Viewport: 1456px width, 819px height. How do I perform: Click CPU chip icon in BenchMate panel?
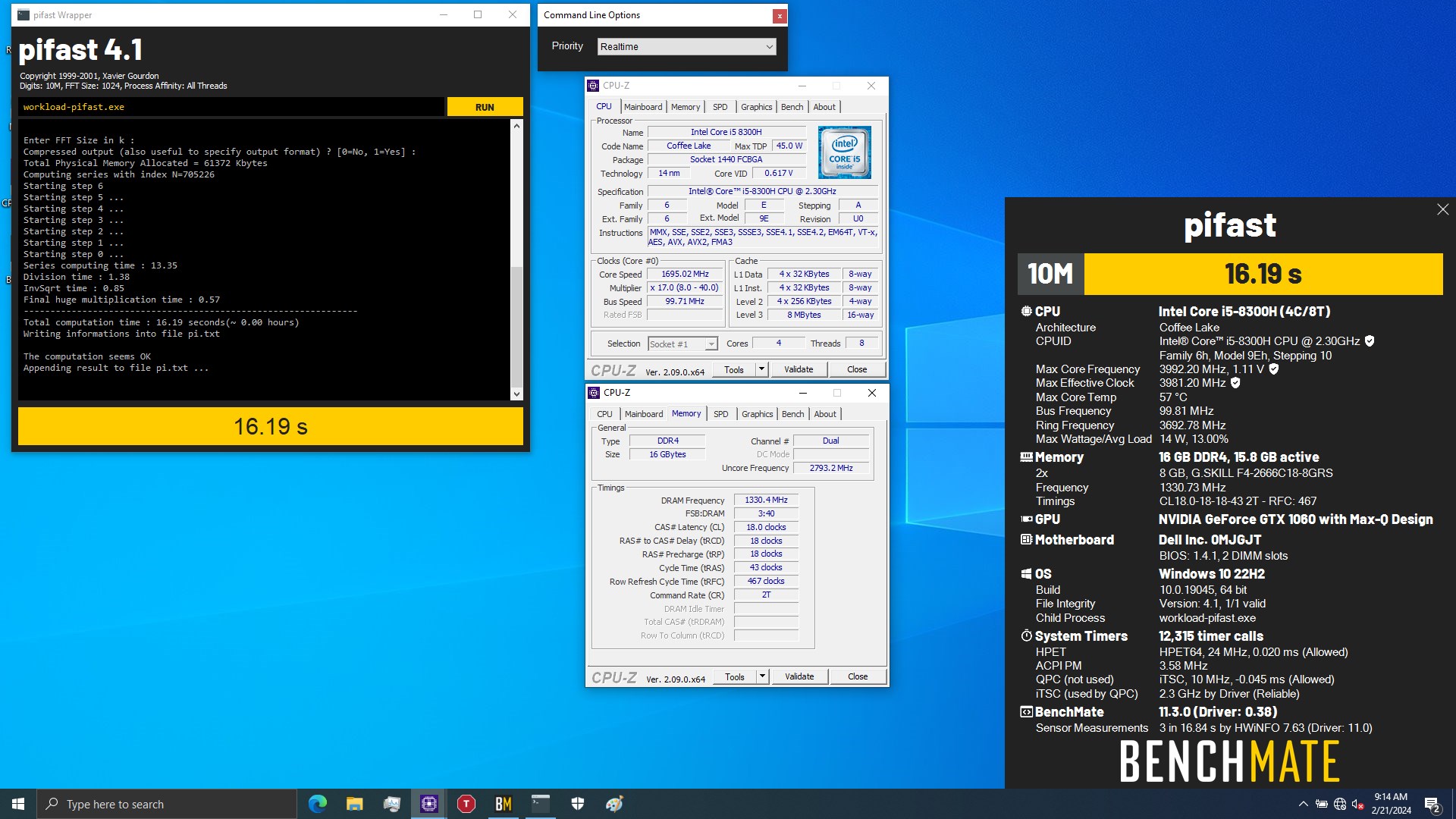pyautogui.click(x=1026, y=312)
